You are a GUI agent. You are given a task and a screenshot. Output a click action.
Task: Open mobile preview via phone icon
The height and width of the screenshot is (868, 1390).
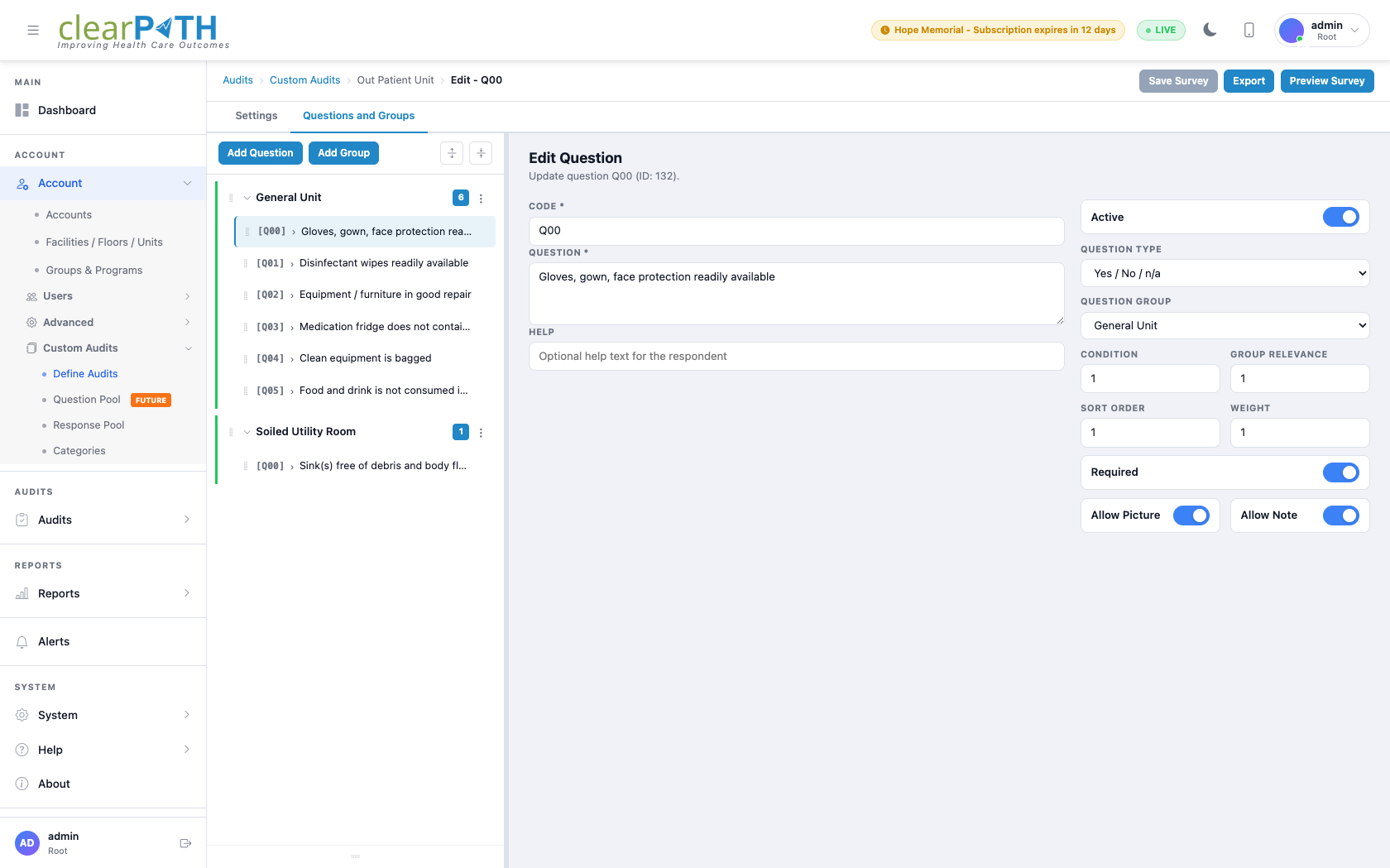click(x=1249, y=29)
